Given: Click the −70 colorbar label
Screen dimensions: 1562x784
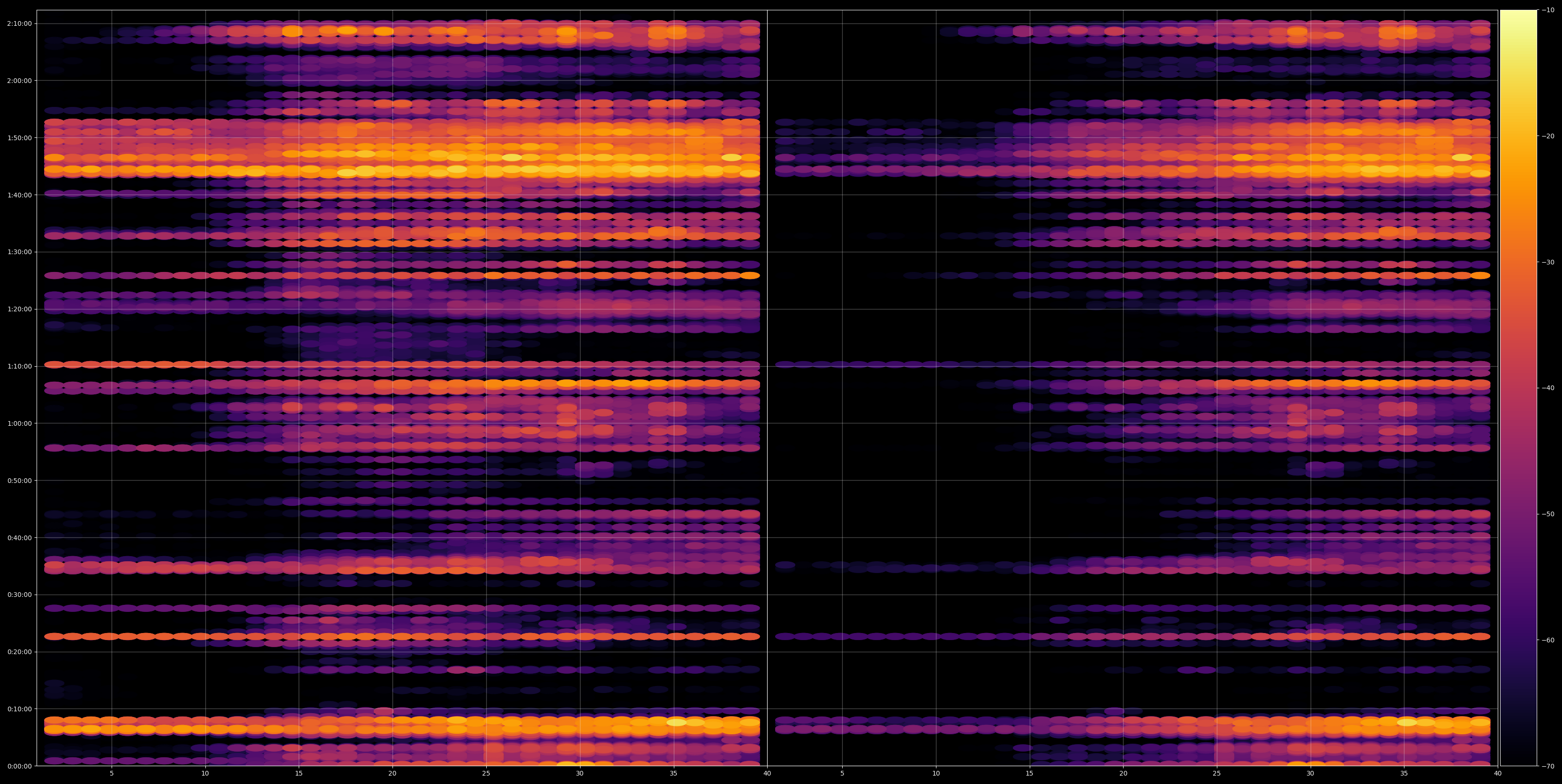Looking at the screenshot, I should tap(1548, 766).
